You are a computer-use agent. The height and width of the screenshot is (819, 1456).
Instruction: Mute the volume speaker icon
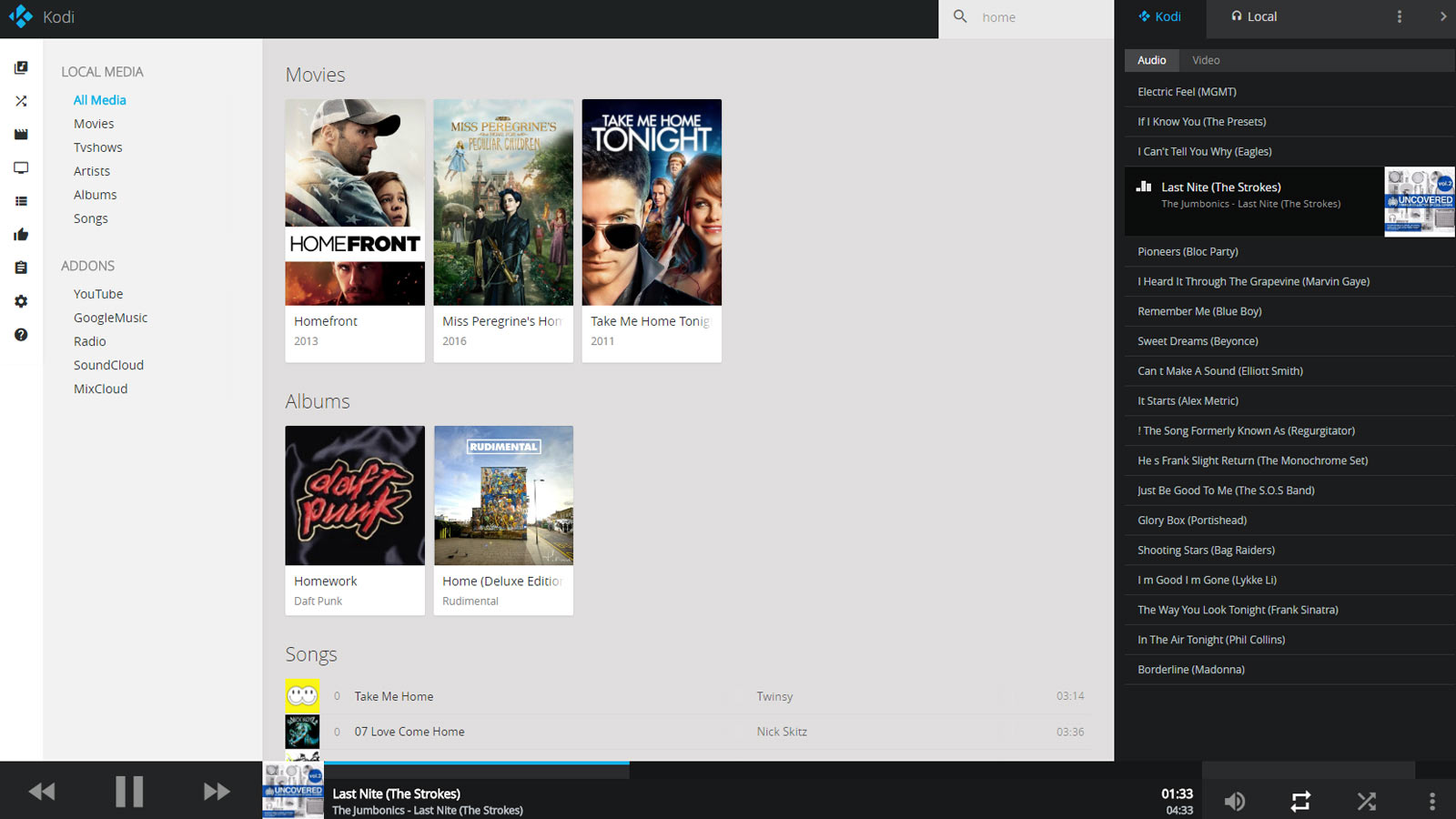pos(1235,801)
